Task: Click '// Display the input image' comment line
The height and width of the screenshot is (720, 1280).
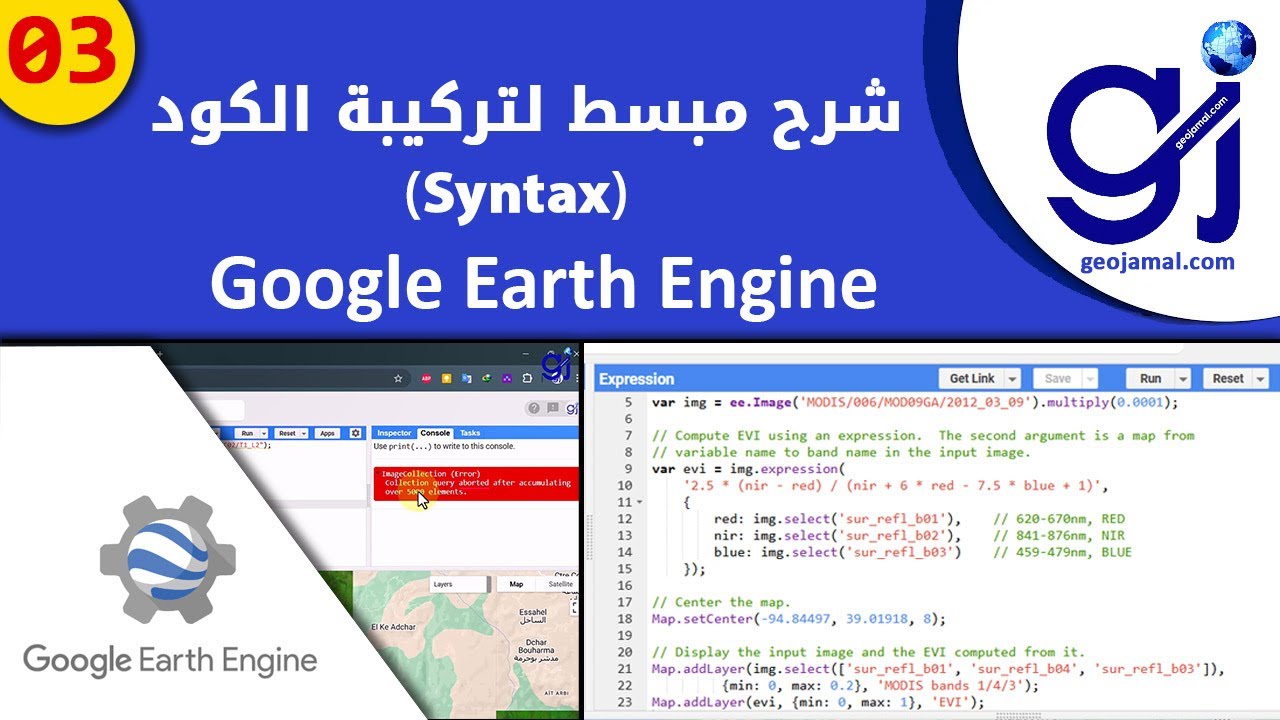Action: point(868,652)
